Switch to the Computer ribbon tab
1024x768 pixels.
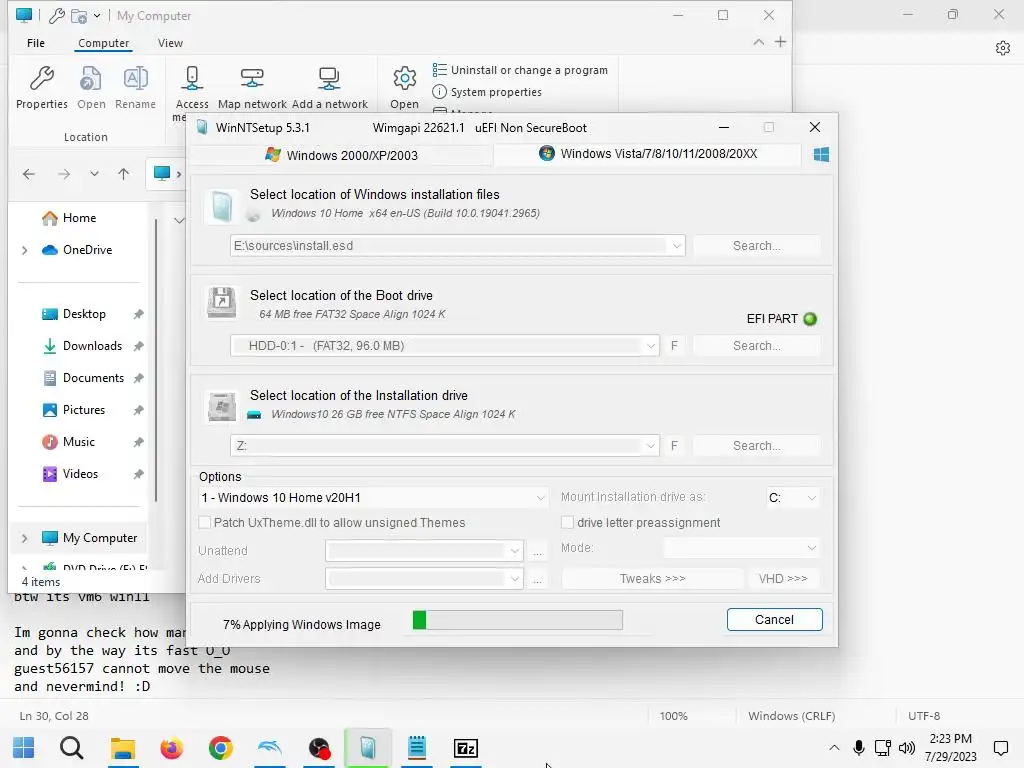pos(103,43)
